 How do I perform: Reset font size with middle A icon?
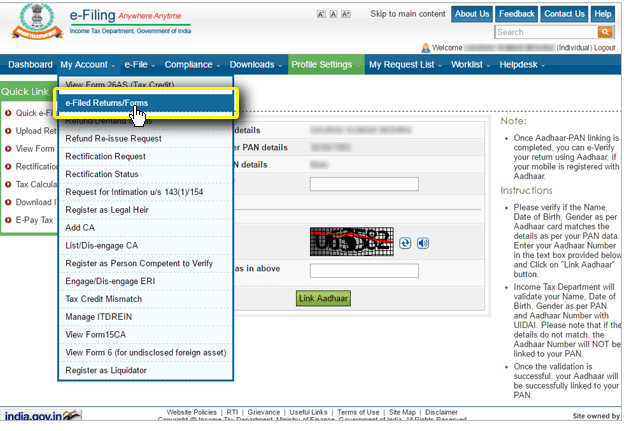pyautogui.click(x=333, y=14)
